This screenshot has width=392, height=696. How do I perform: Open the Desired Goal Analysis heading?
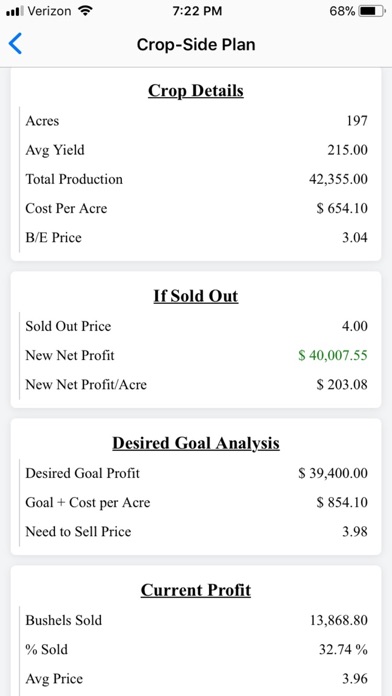click(x=196, y=443)
